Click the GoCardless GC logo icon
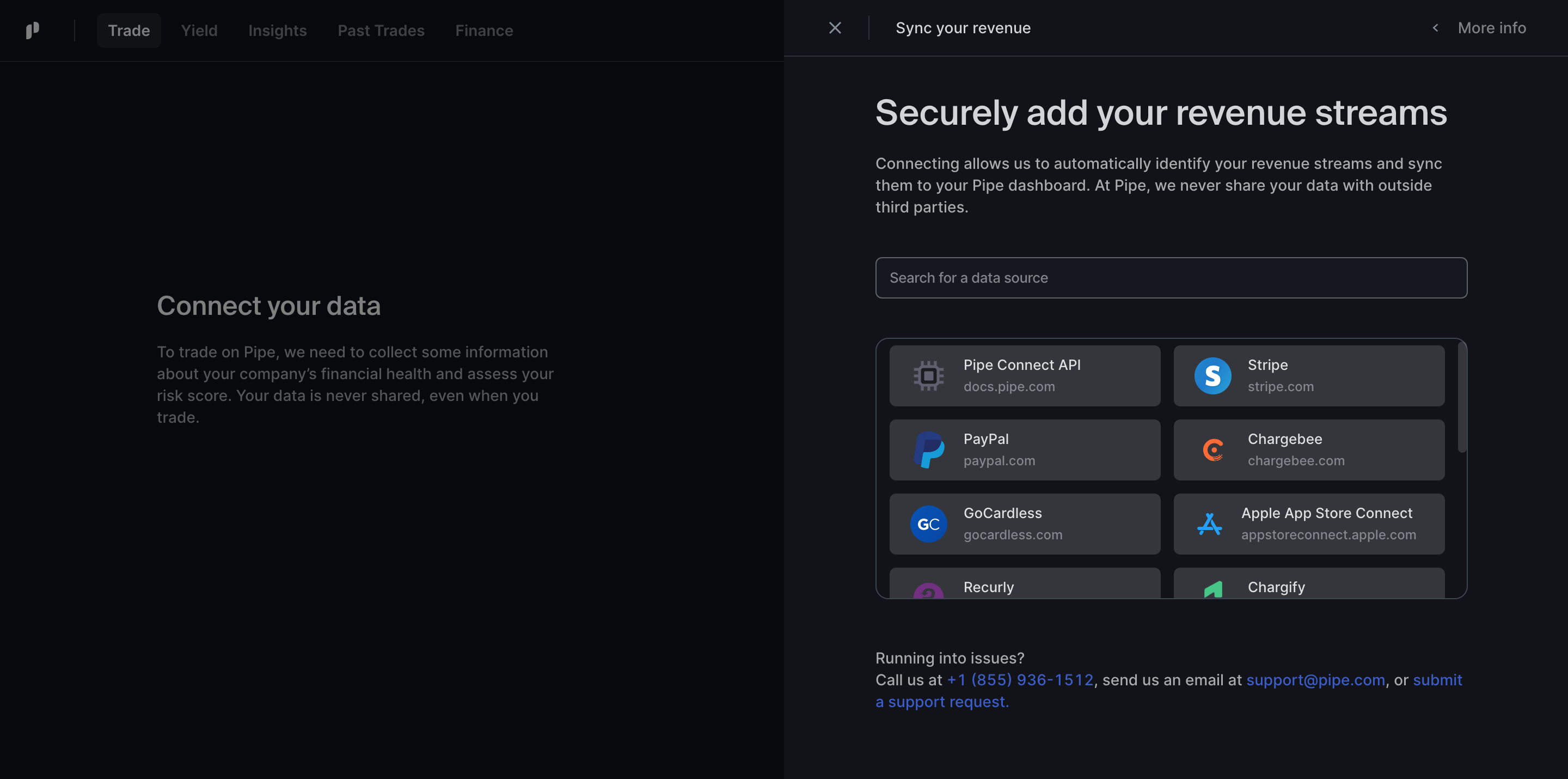 (928, 524)
